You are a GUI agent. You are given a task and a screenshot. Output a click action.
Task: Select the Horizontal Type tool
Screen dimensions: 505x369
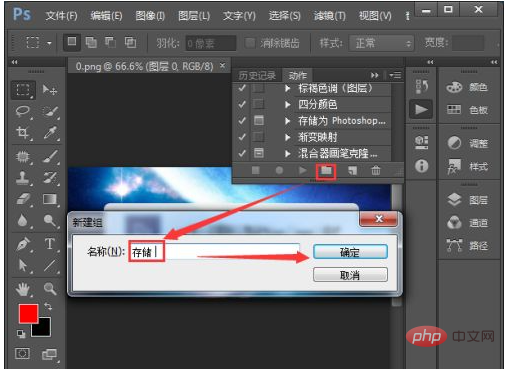[x=50, y=244]
